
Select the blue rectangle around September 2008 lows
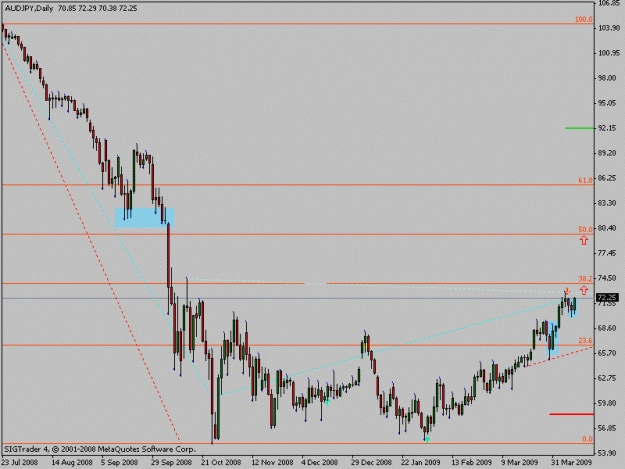tap(144, 218)
